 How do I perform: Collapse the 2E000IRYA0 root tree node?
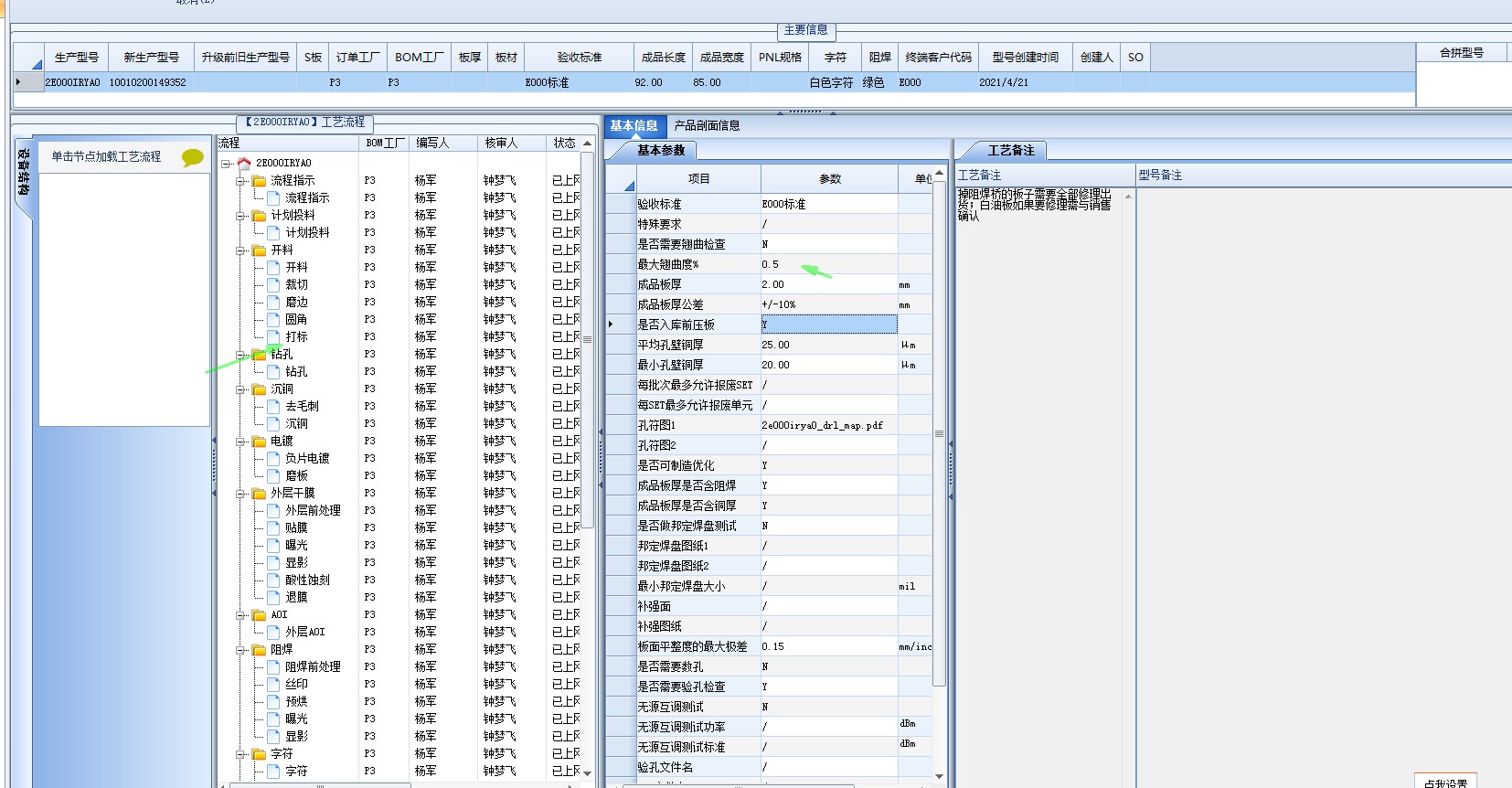(225, 164)
